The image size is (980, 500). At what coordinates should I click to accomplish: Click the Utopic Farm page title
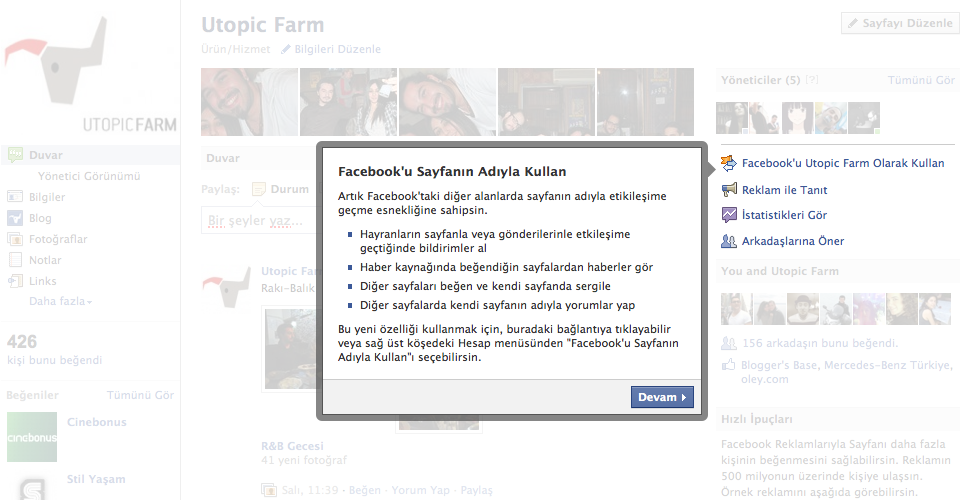tap(262, 25)
